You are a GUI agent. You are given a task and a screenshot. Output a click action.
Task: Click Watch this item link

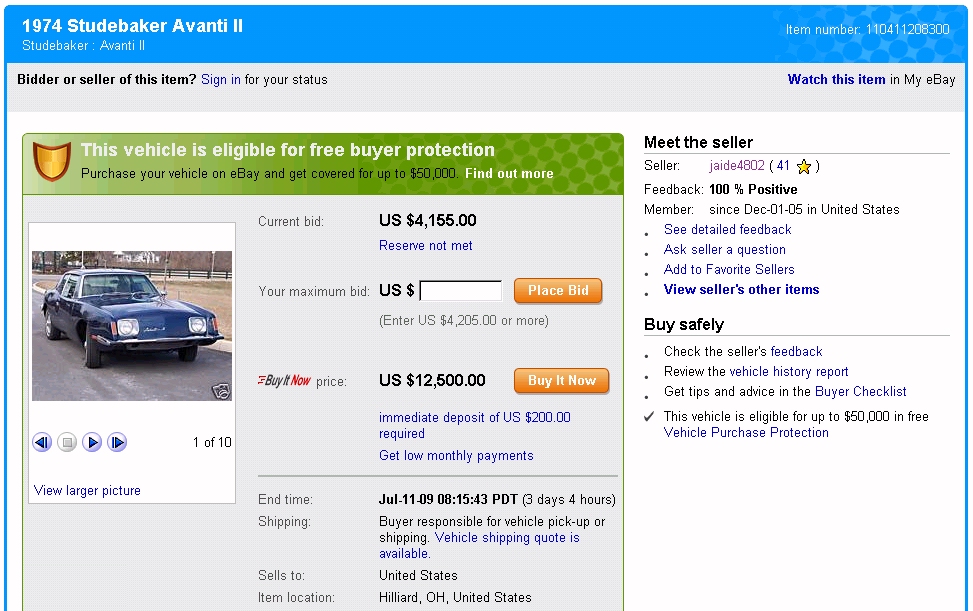point(836,80)
